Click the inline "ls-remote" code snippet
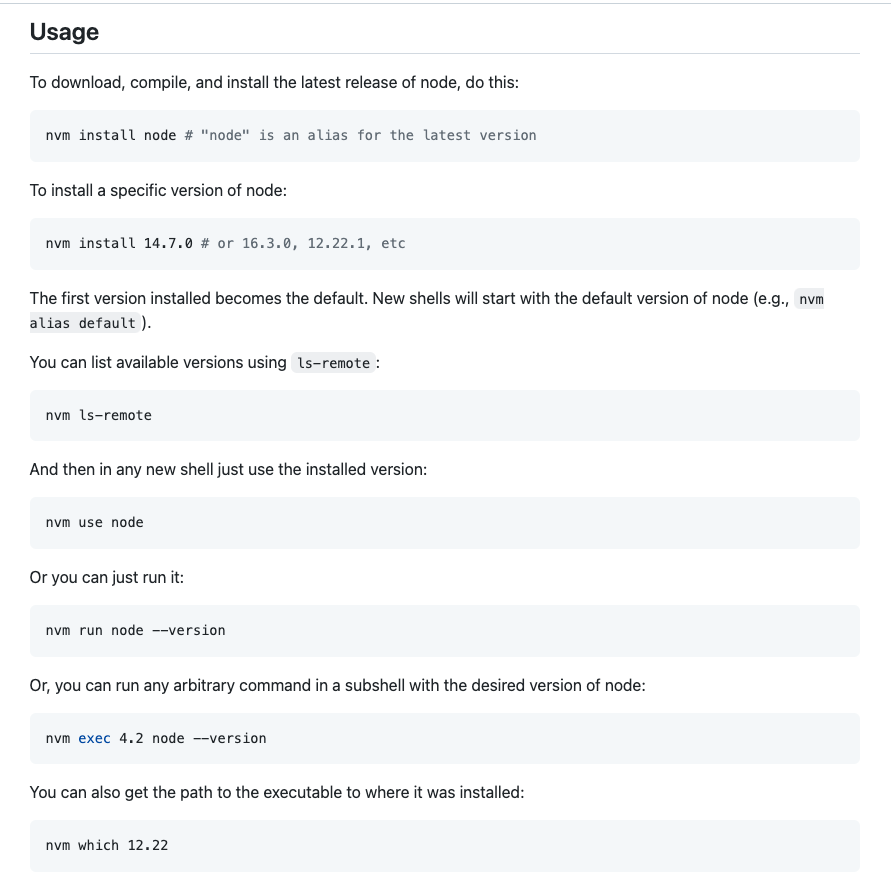Image resolution: width=891 pixels, height=876 pixels. [334, 363]
